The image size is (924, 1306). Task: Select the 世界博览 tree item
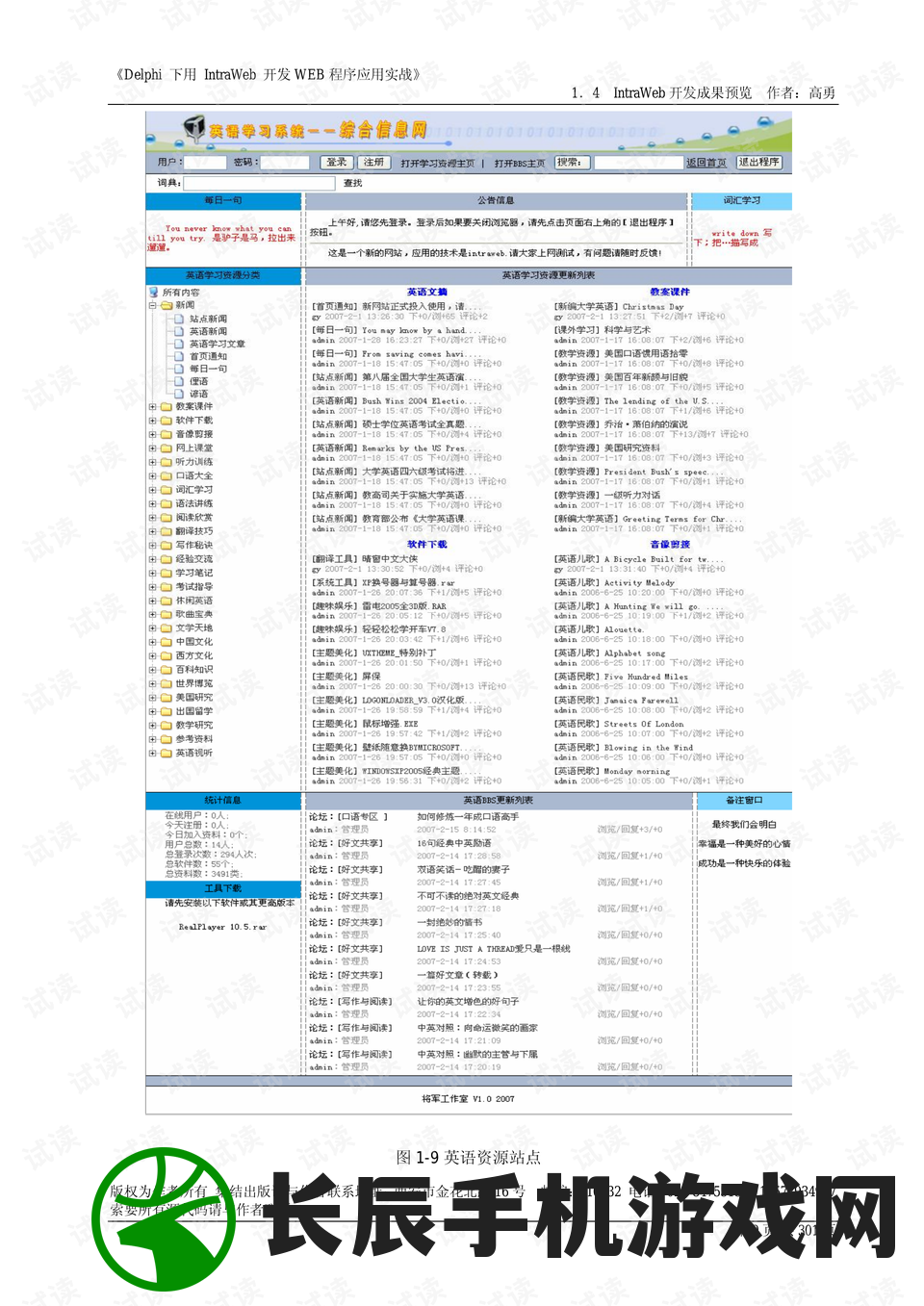tap(193, 684)
